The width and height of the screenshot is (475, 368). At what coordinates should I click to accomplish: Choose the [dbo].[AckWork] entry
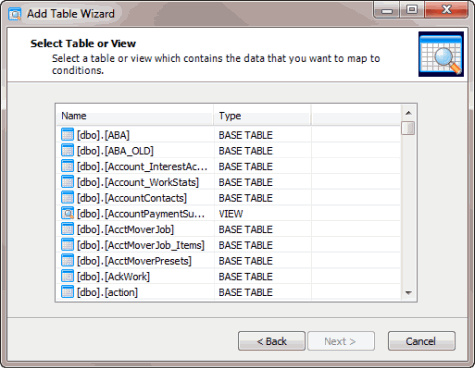pyautogui.click(x=113, y=276)
